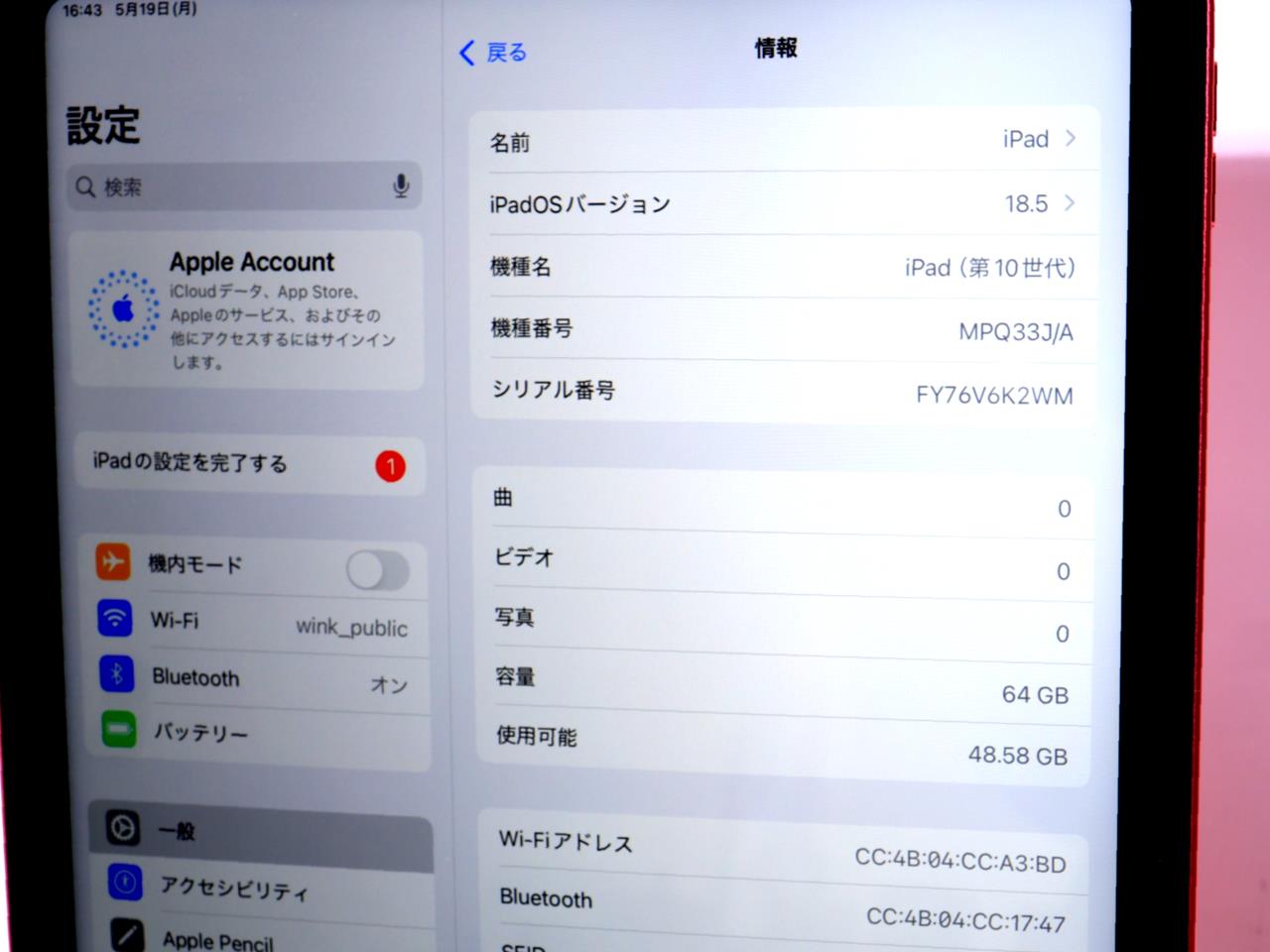This screenshot has height=952, width=1270.
Task: Tap the ビデオ row label
Action: click(x=524, y=557)
